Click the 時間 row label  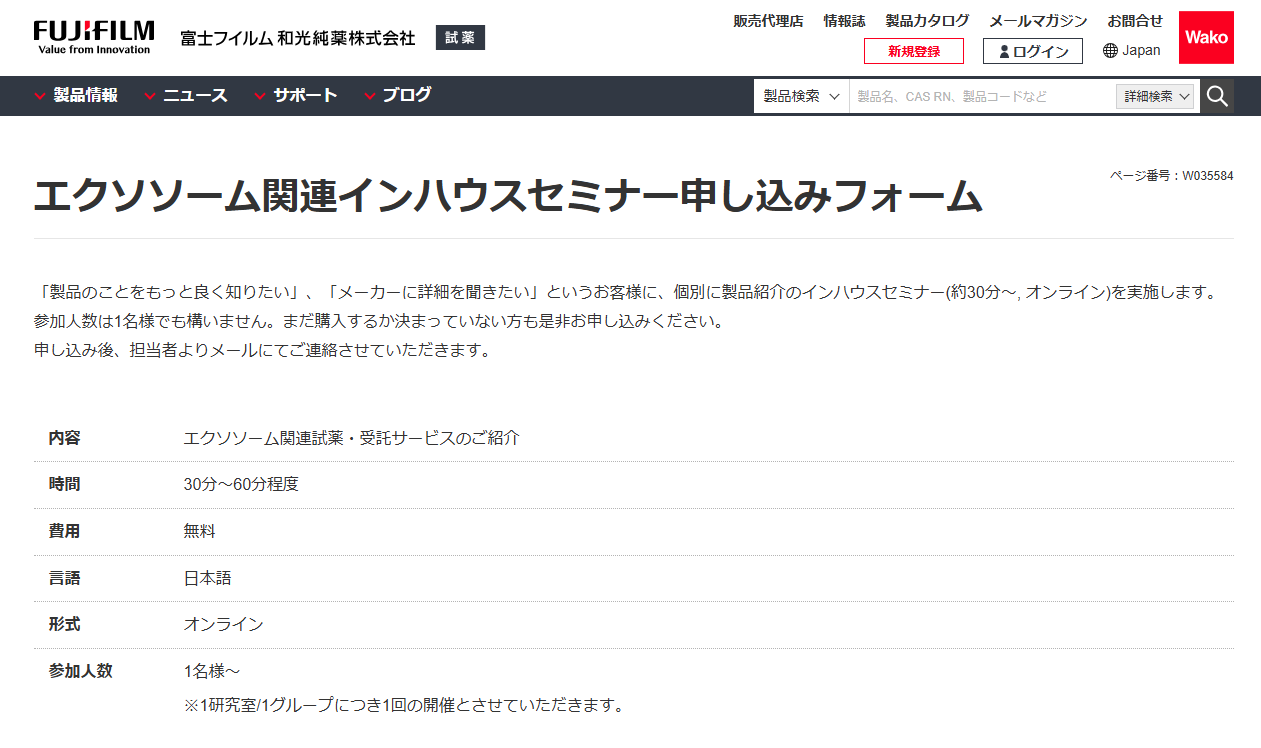pyautogui.click(x=64, y=484)
